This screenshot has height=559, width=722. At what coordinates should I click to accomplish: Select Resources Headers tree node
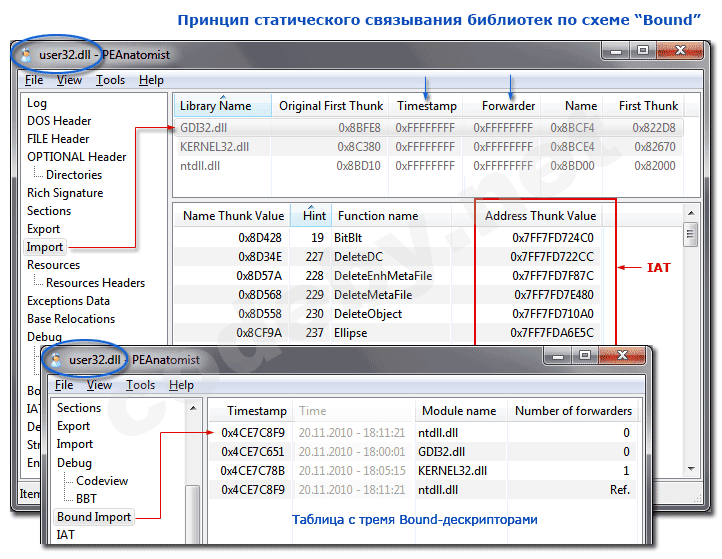click(x=95, y=283)
